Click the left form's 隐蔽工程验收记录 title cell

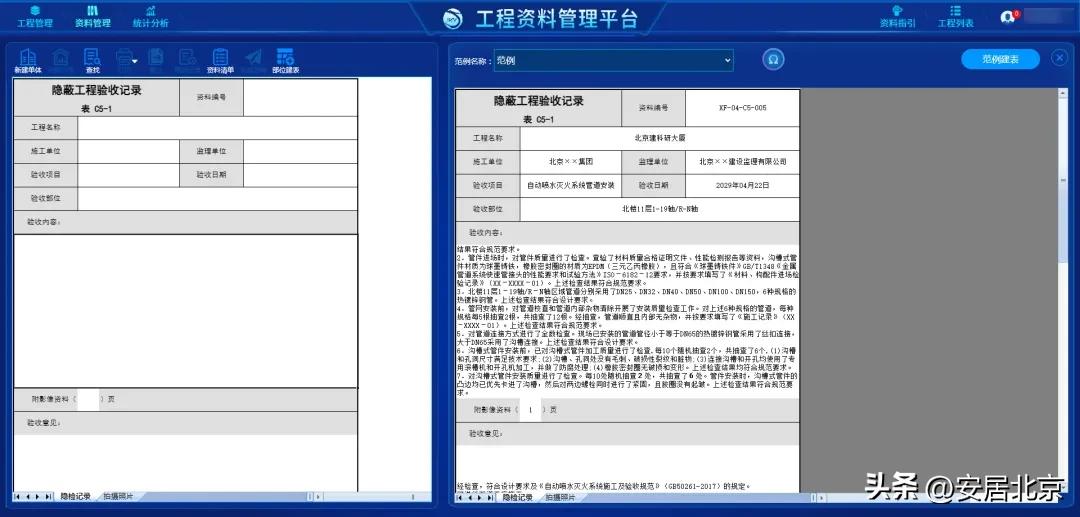97,97
